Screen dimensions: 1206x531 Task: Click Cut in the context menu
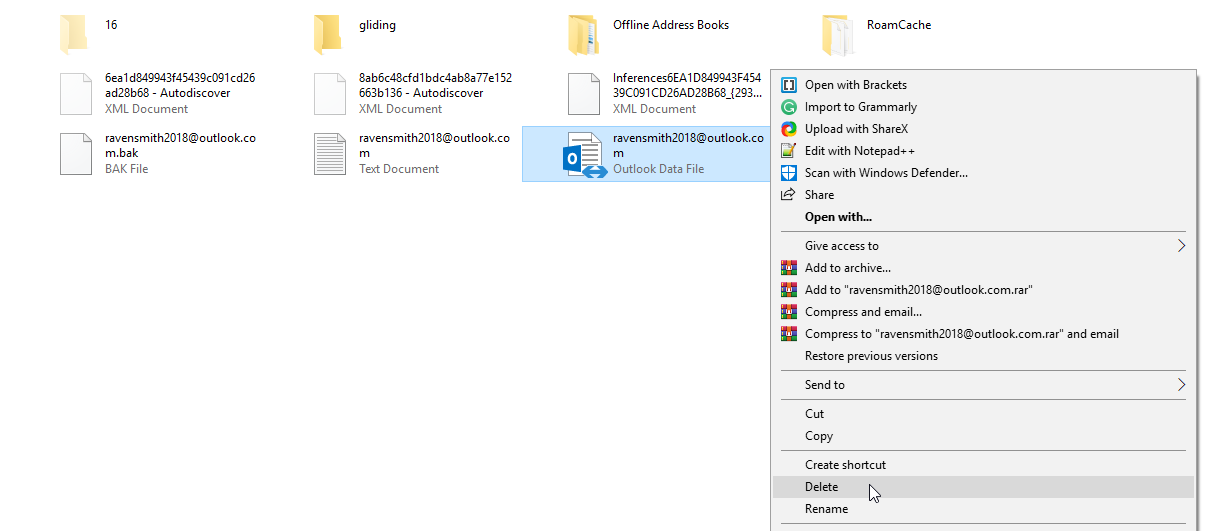(814, 414)
